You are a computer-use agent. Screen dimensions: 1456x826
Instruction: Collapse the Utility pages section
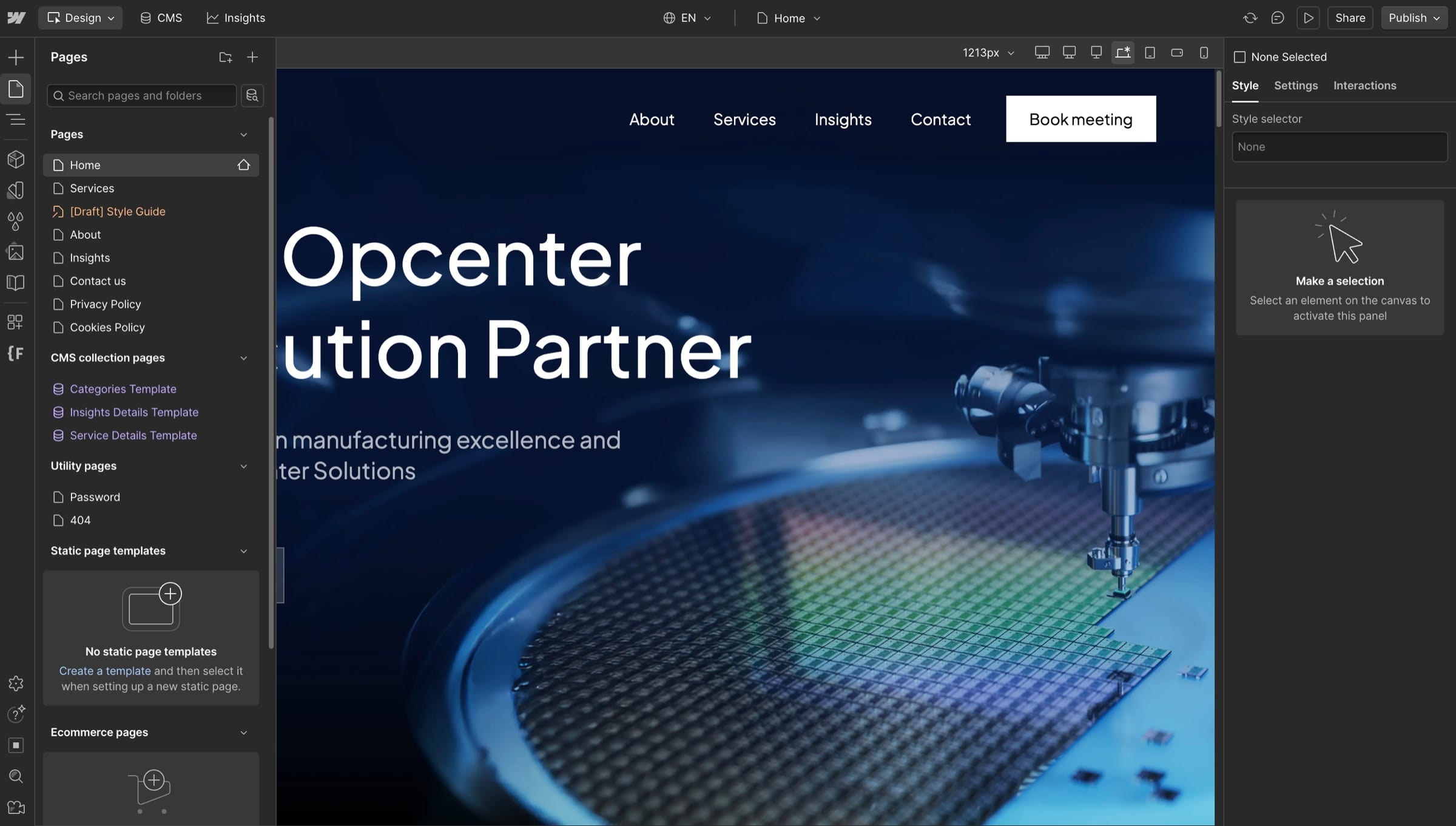(244, 466)
